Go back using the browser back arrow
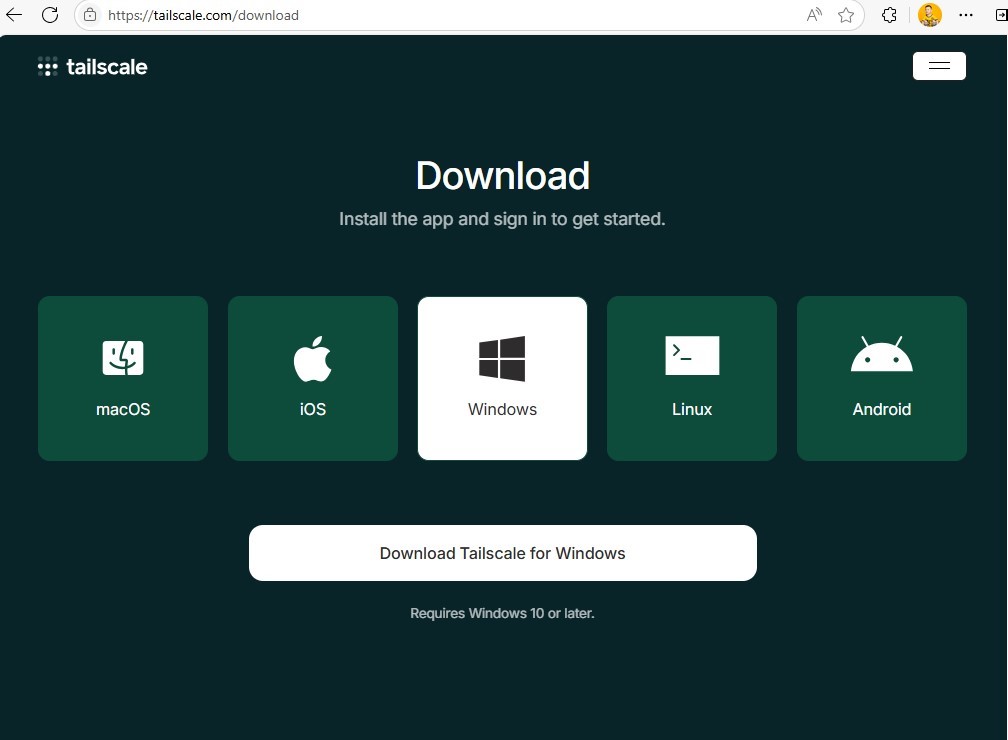Screen dimensions: 1008x740 point(14,15)
